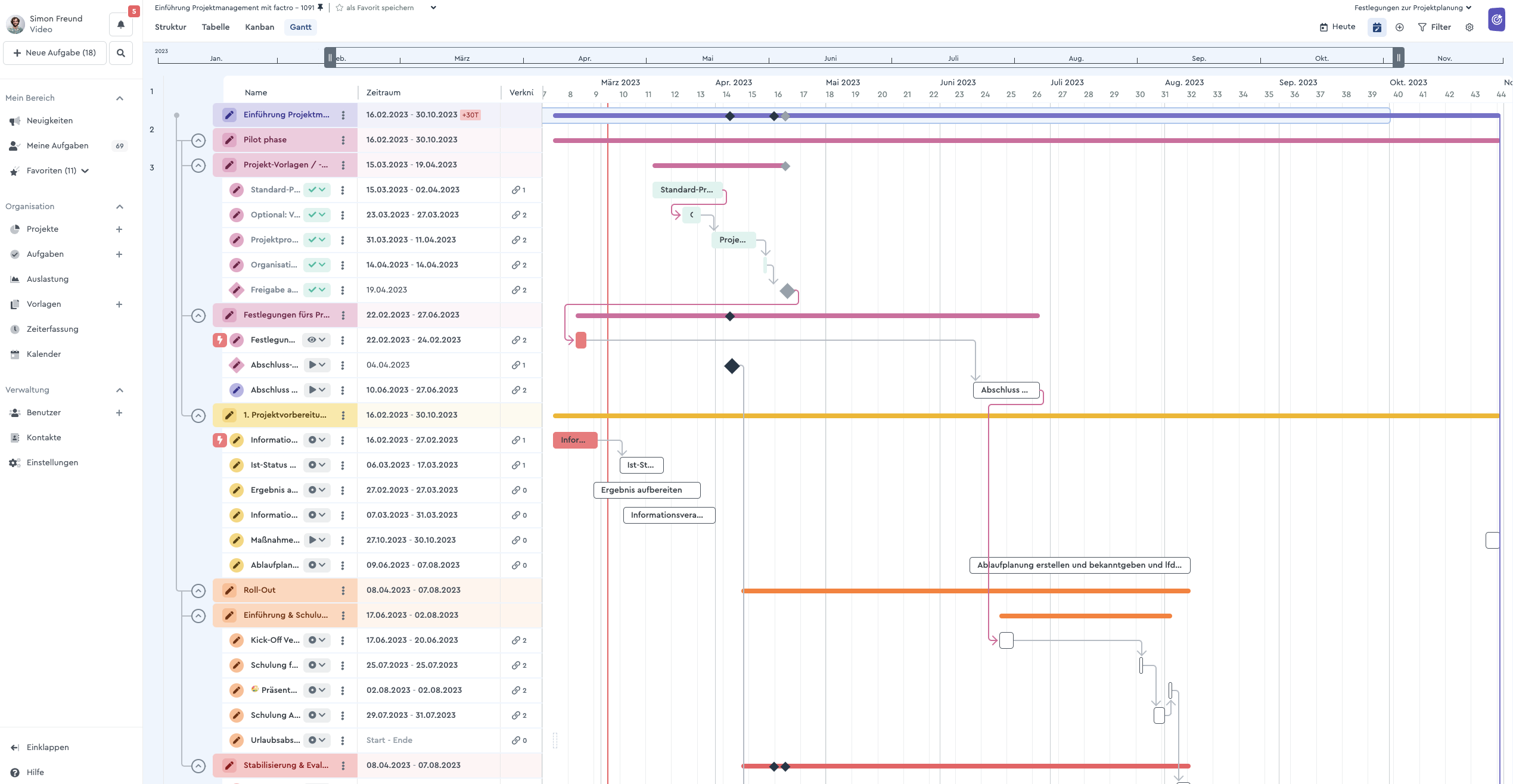Select the Gantt tab

coord(300,27)
